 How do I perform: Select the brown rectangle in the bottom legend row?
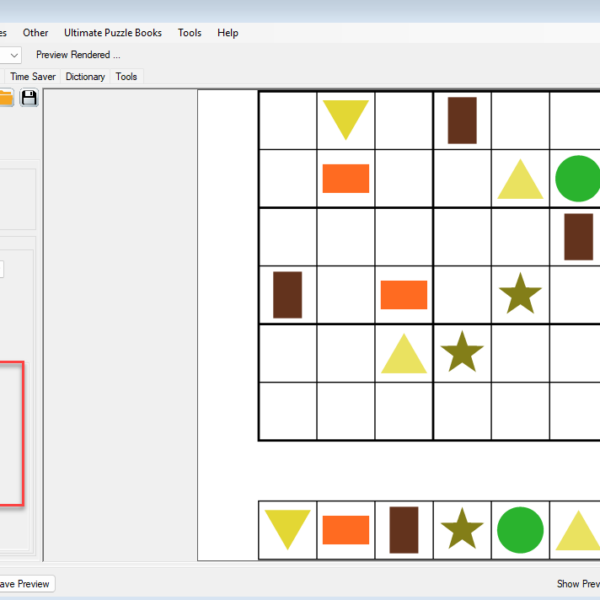[x=404, y=530]
